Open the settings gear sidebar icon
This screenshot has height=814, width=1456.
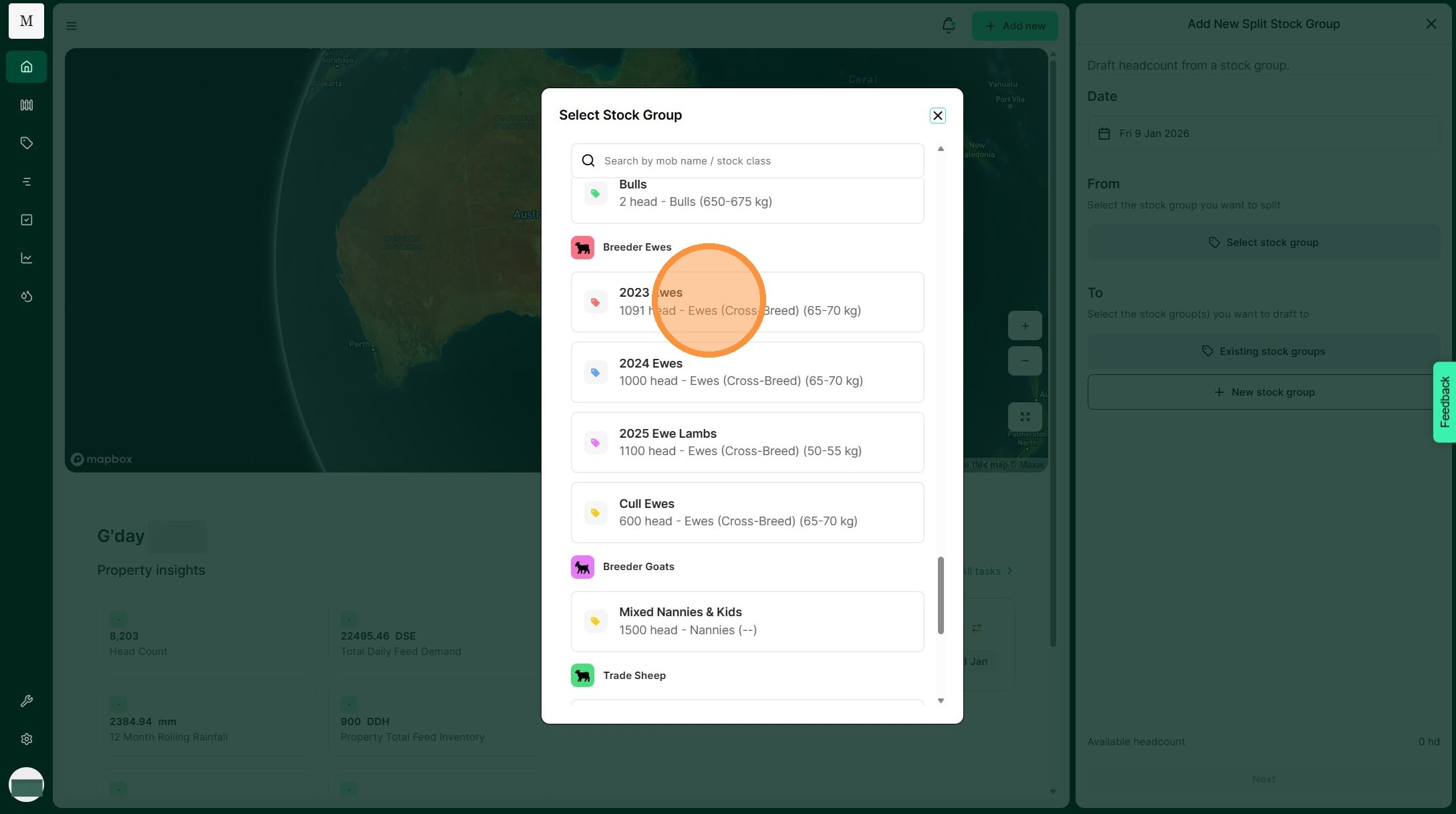[x=26, y=739]
